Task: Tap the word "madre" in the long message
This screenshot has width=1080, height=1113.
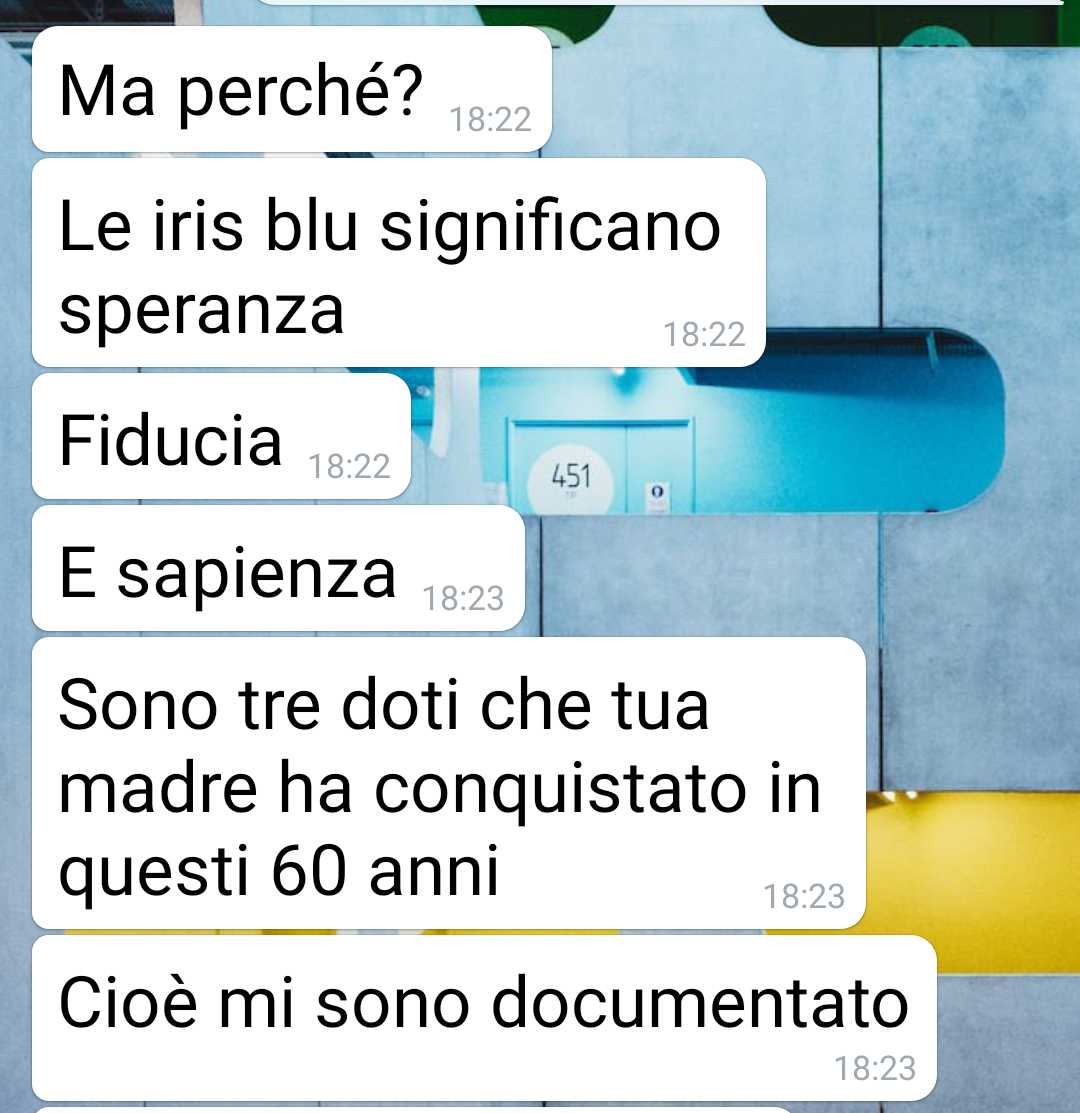Action: coord(158,788)
